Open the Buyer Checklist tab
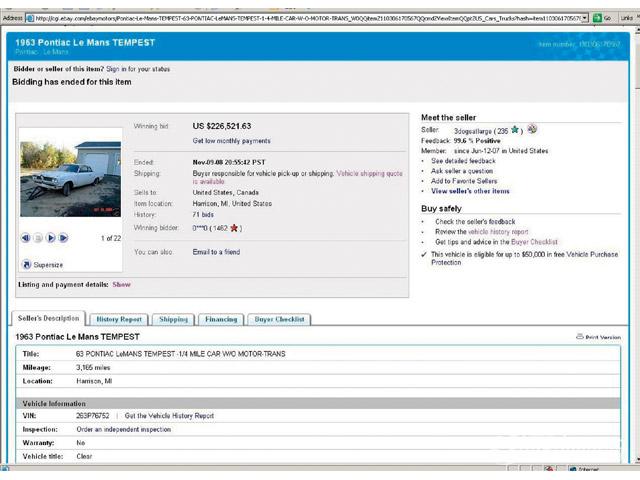 279,319
